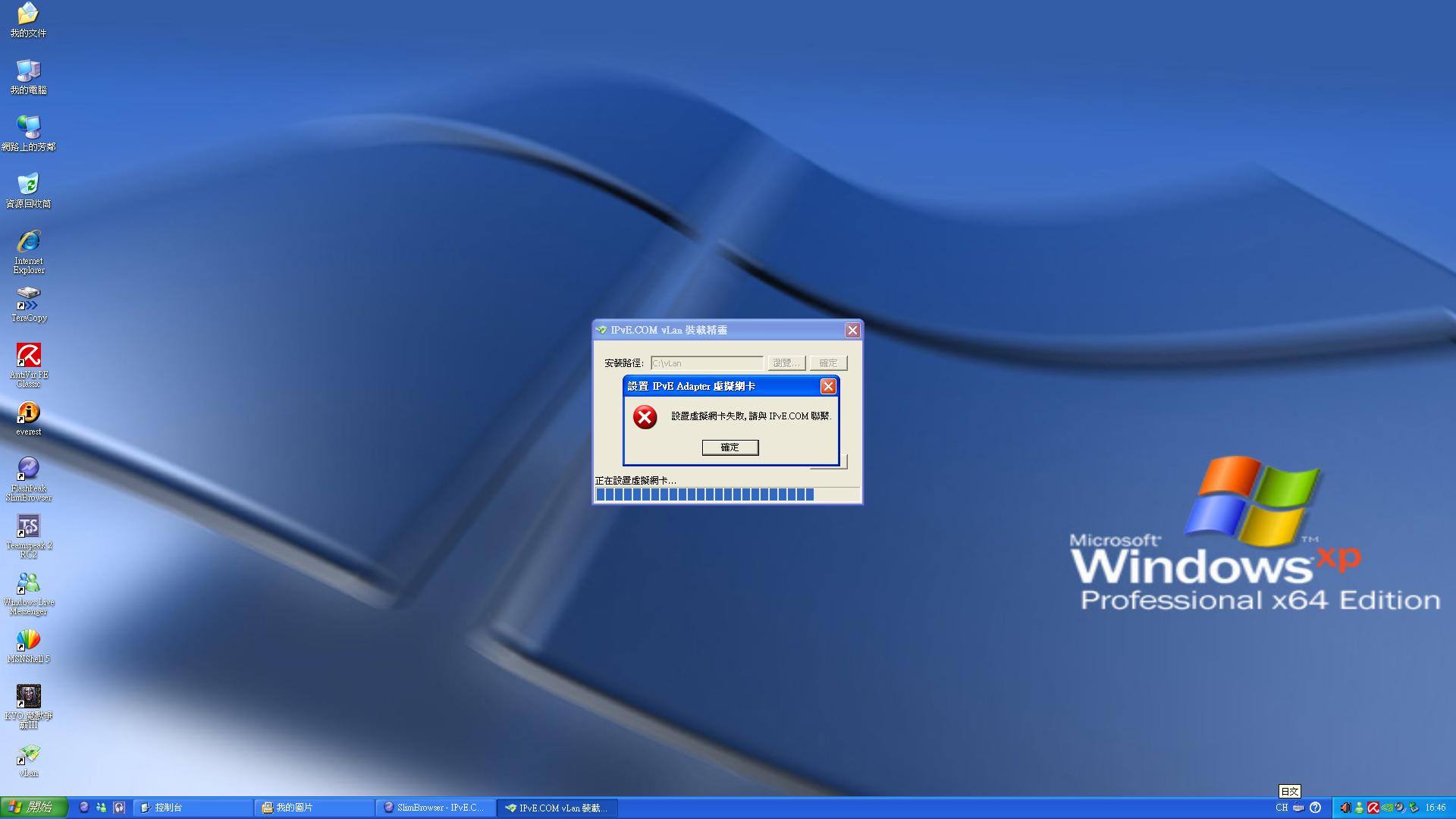Open the CH language bar selector
Viewport: 1456px width, 819px height.
point(1282,808)
